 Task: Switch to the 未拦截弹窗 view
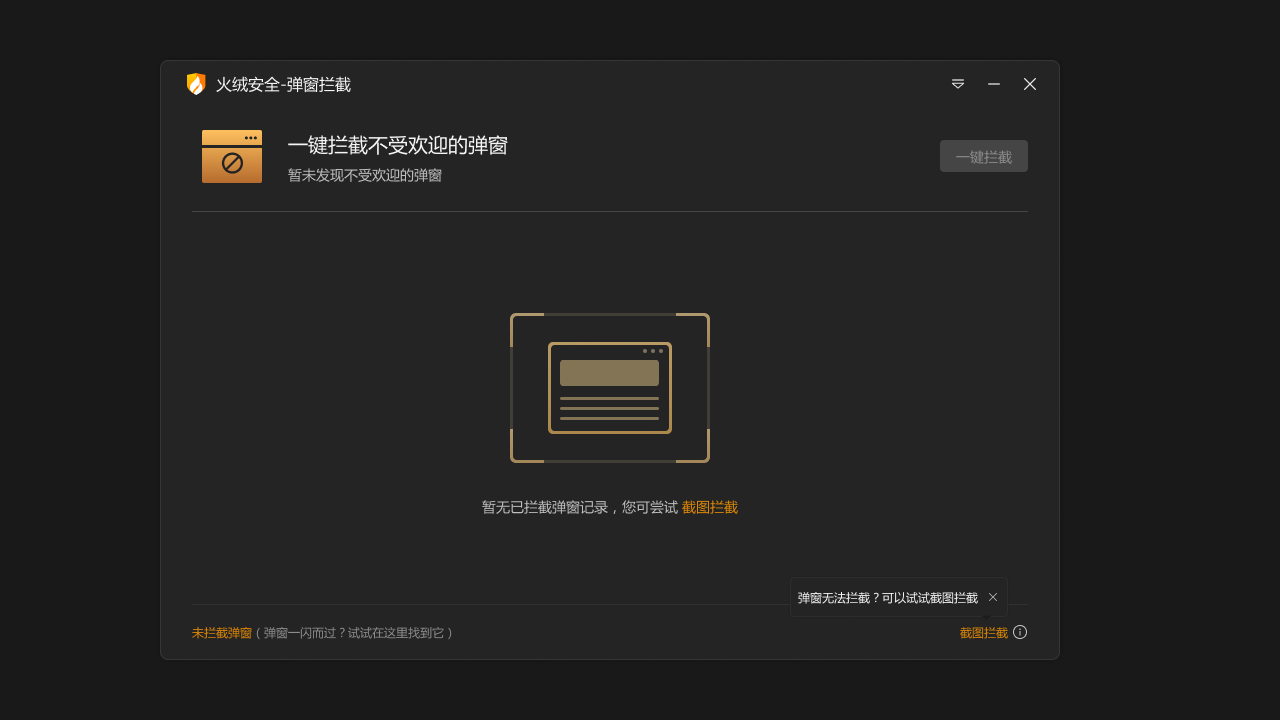pyautogui.click(x=220, y=632)
